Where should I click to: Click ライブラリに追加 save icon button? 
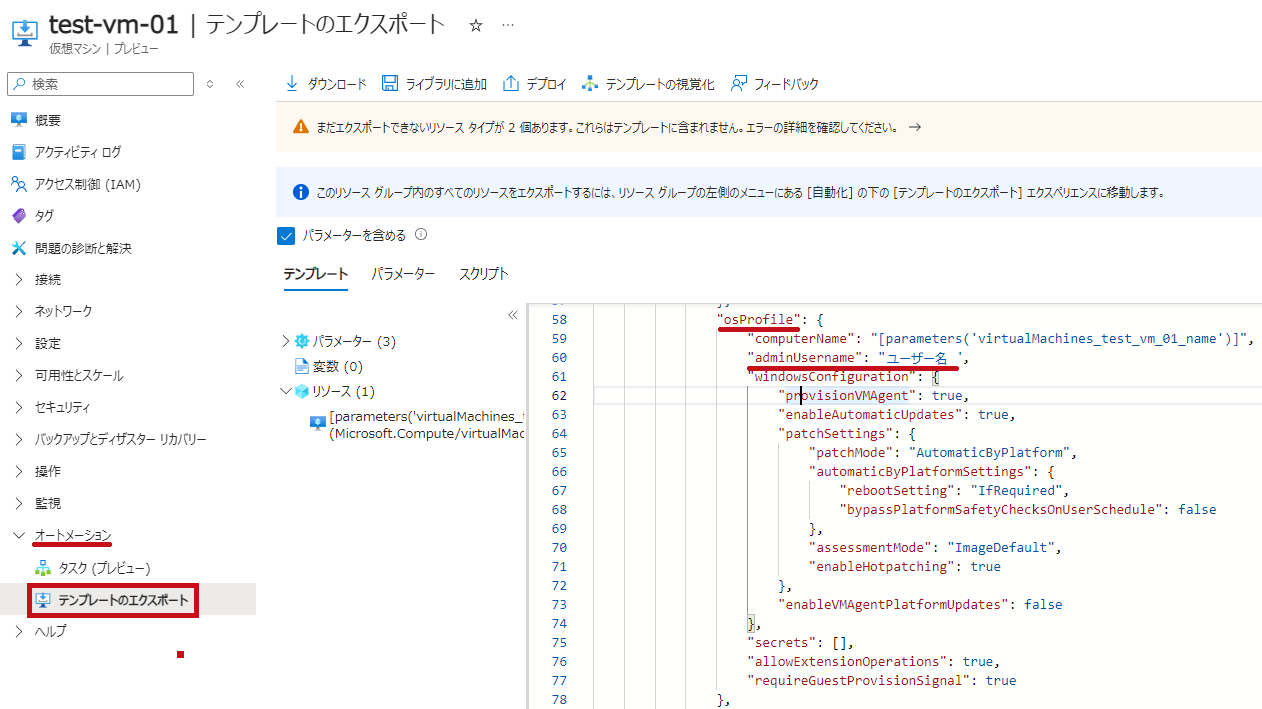434,84
